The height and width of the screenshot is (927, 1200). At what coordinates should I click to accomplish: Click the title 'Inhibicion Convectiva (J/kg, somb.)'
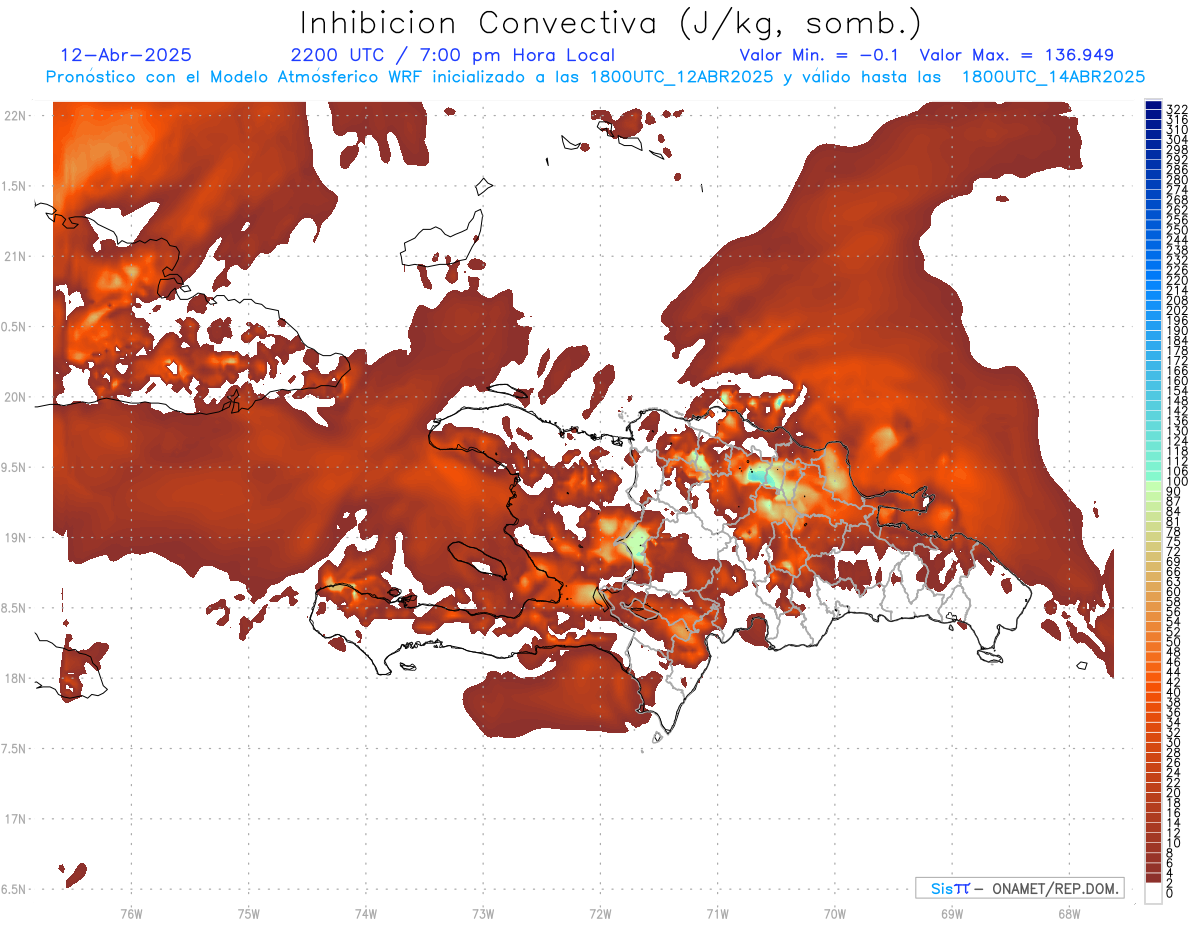coord(611,23)
